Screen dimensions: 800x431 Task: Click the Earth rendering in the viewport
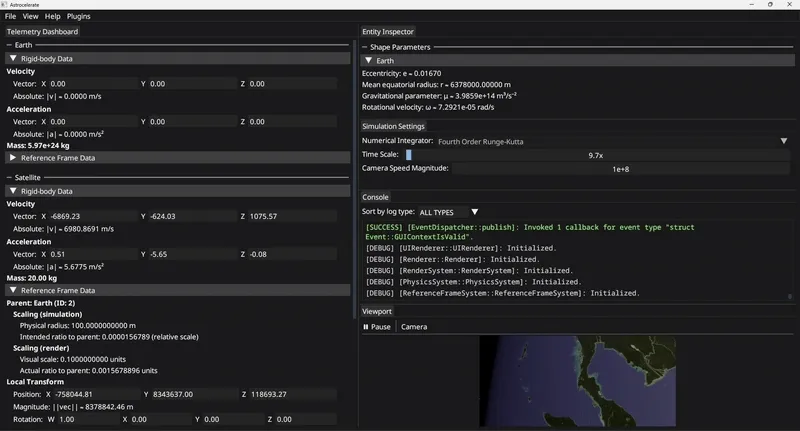[578, 381]
